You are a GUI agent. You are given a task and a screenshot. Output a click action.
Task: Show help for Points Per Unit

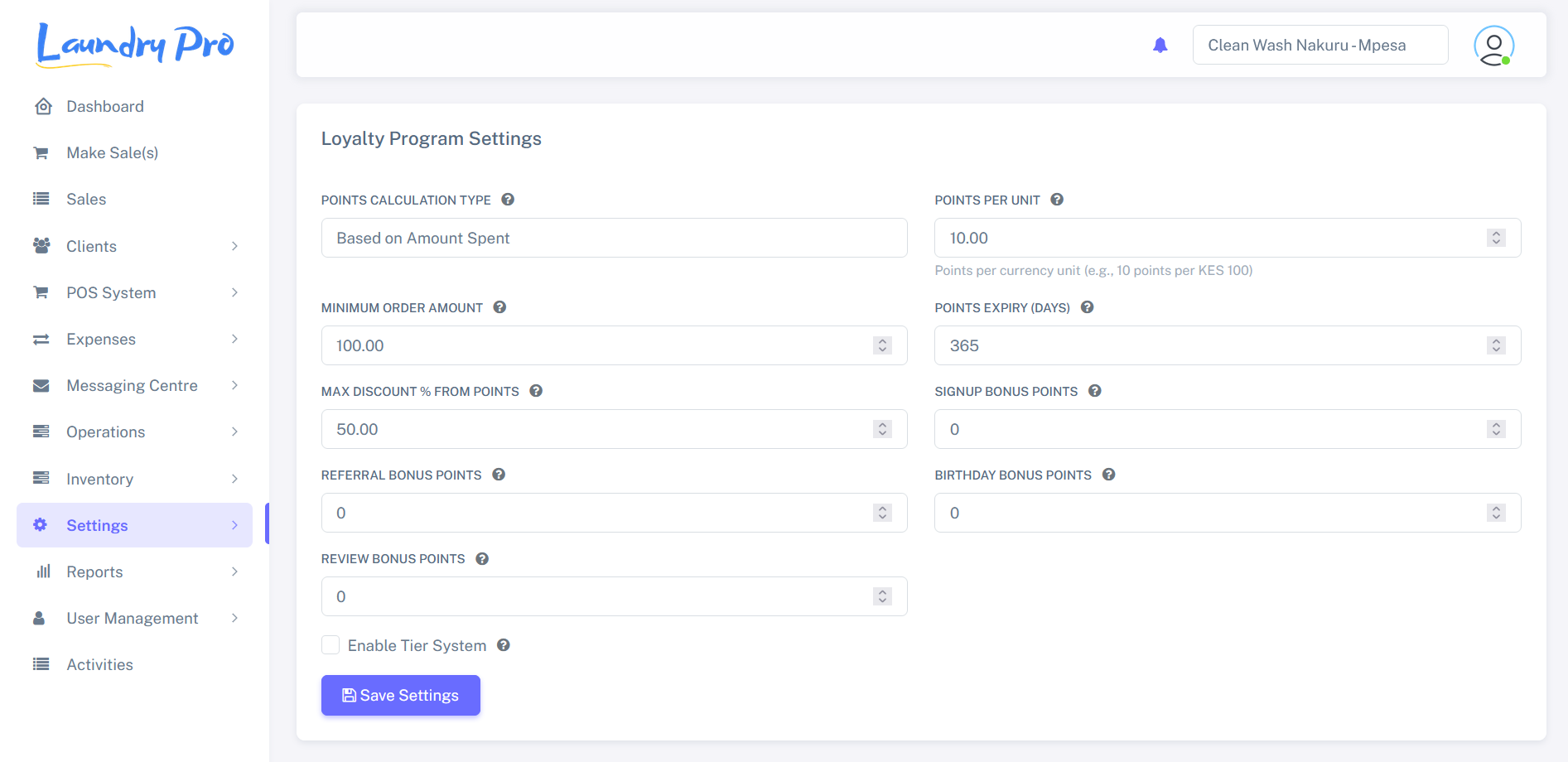1057,200
